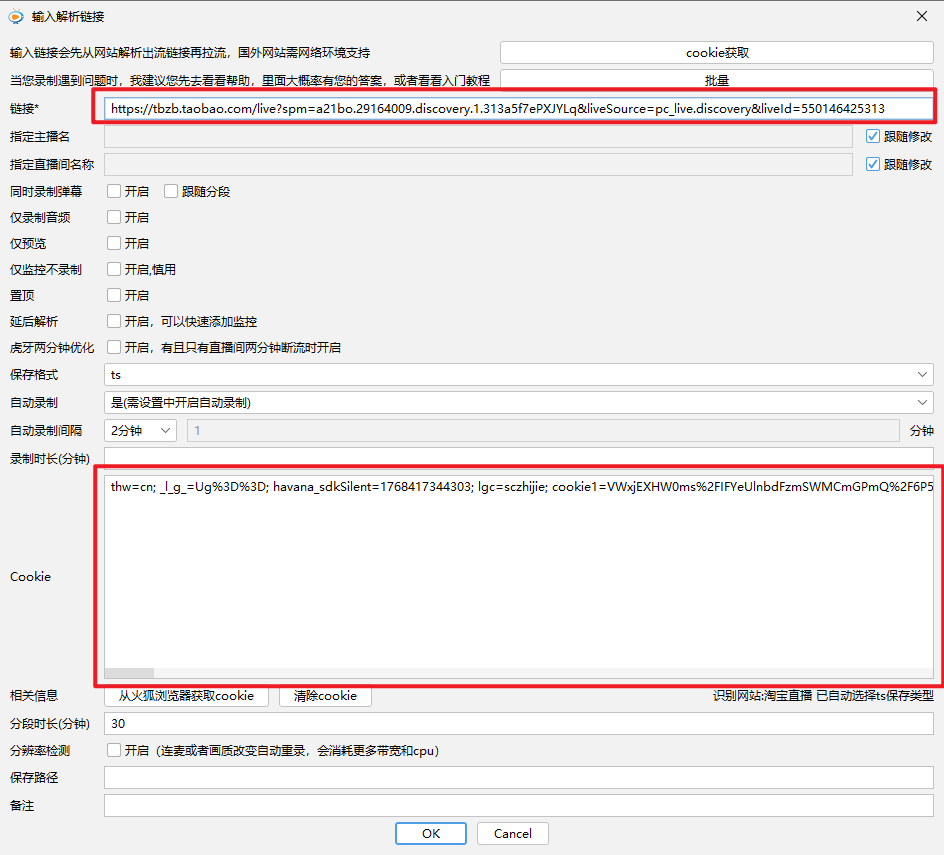Uncheck 跟随修改 beside 指定主播名
944x855 pixels.
(873, 136)
